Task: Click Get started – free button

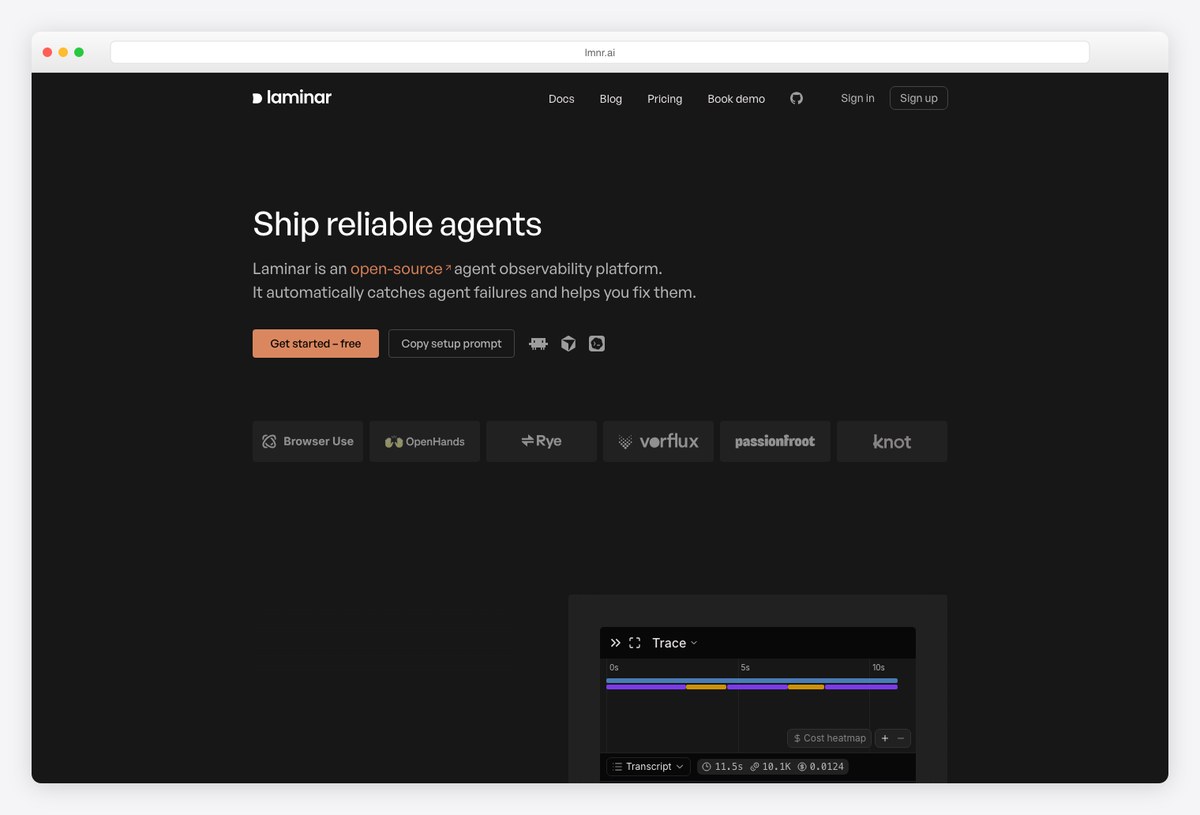Action: (316, 344)
